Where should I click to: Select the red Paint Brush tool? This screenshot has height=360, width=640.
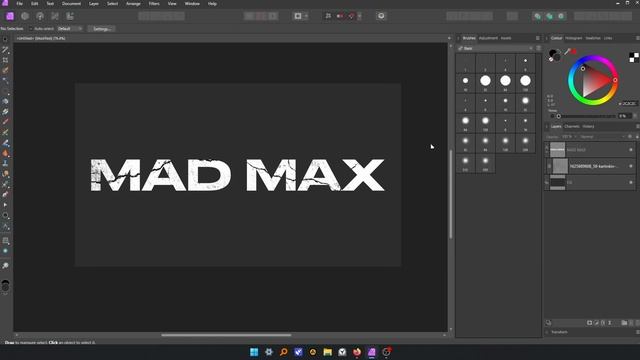(x=5, y=122)
